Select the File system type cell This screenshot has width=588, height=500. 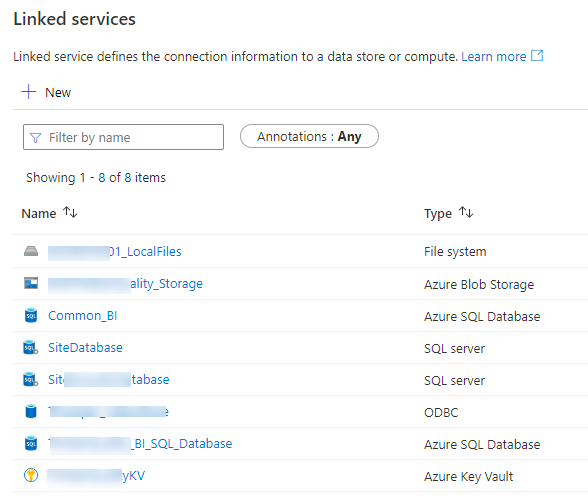pos(455,251)
